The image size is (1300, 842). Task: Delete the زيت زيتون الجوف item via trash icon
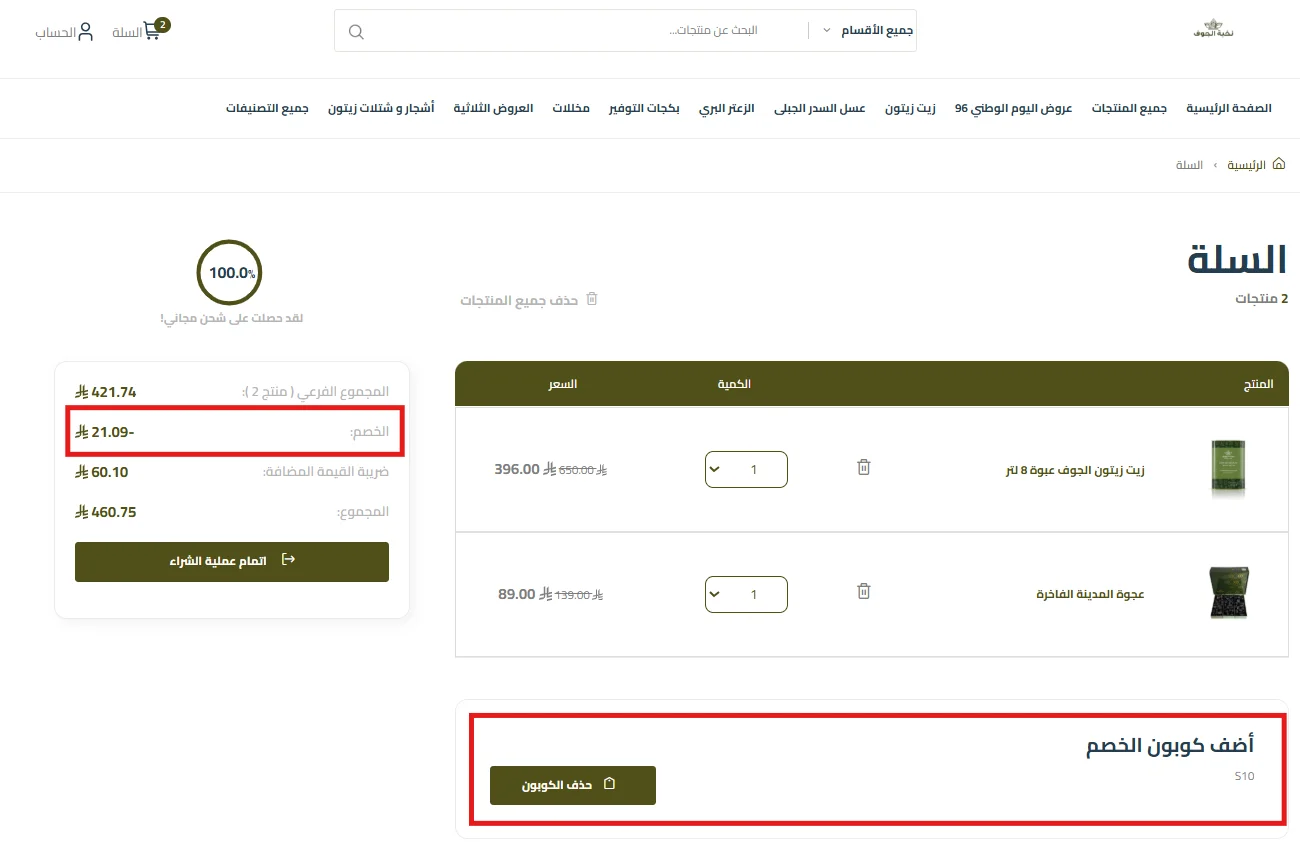click(x=864, y=467)
